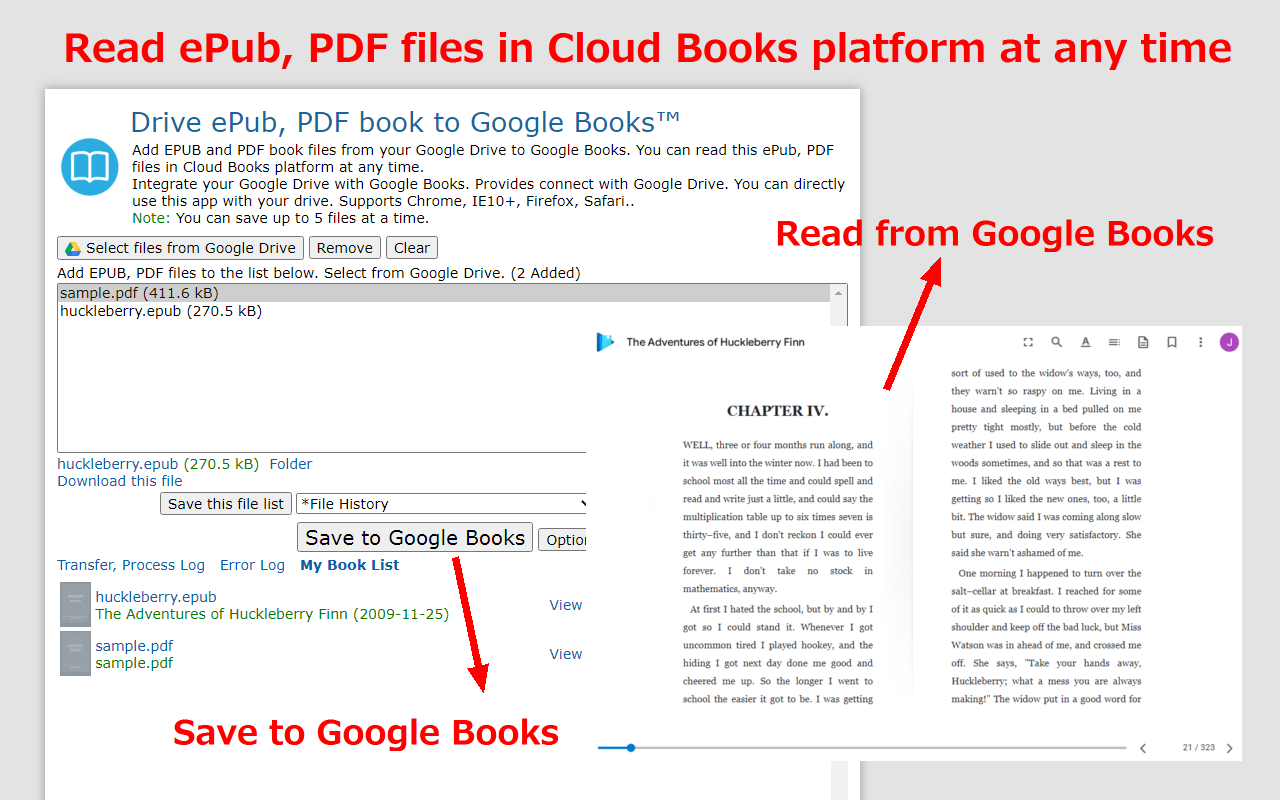Click the CHAPTER IV. heading
The height and width of the screenshot is (800, 1280).
777,411
